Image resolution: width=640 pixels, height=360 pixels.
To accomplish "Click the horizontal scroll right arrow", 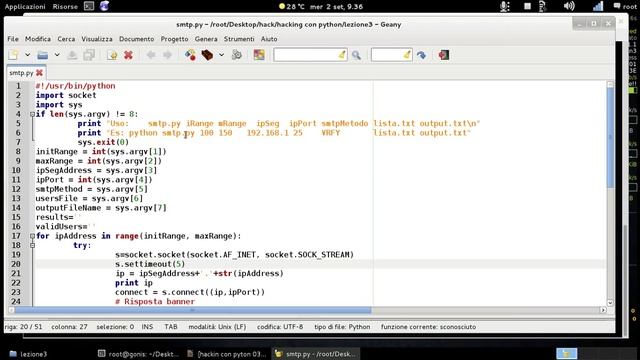I will tap(603, 310).
